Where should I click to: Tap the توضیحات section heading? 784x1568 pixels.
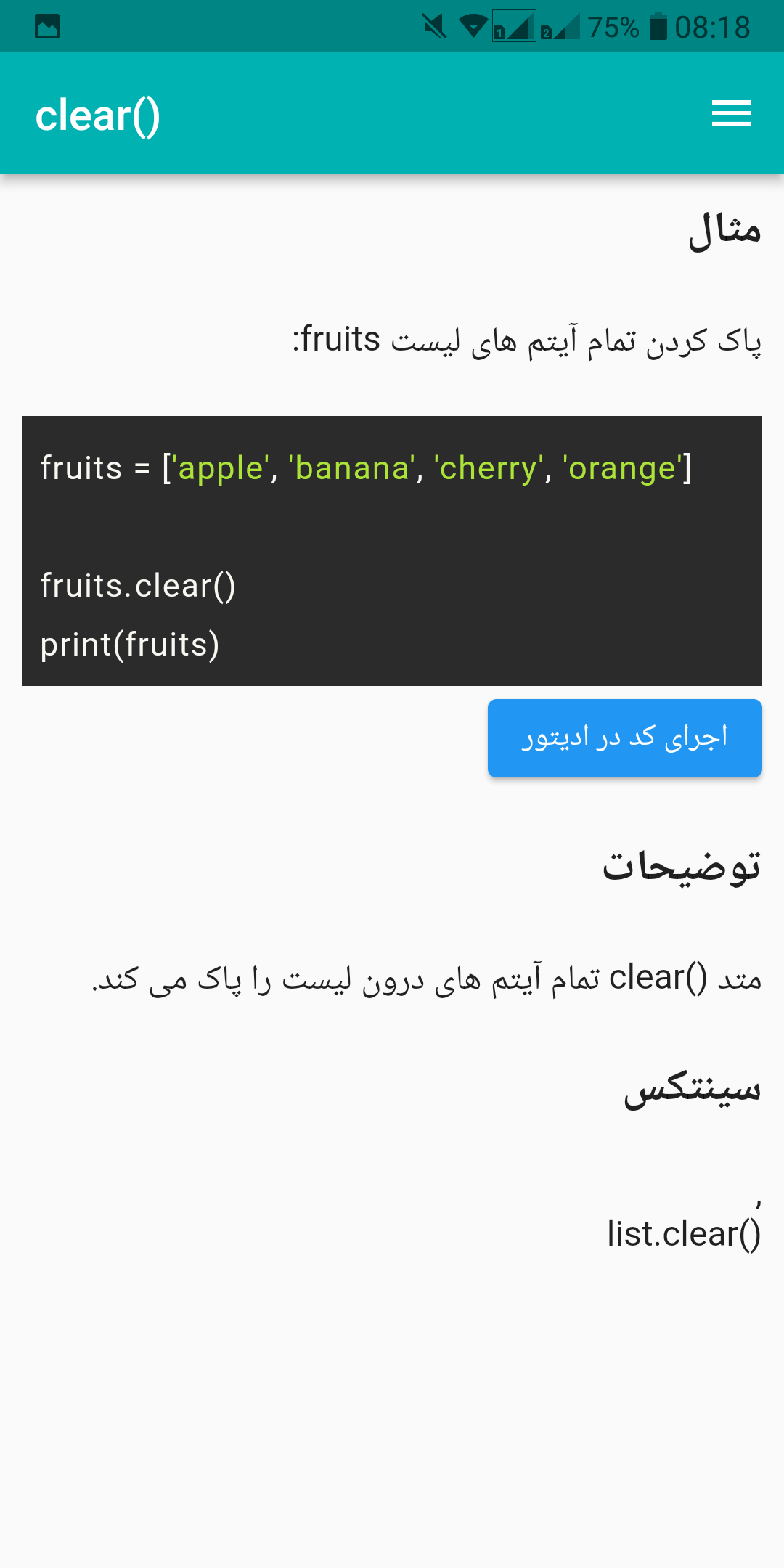681,867
